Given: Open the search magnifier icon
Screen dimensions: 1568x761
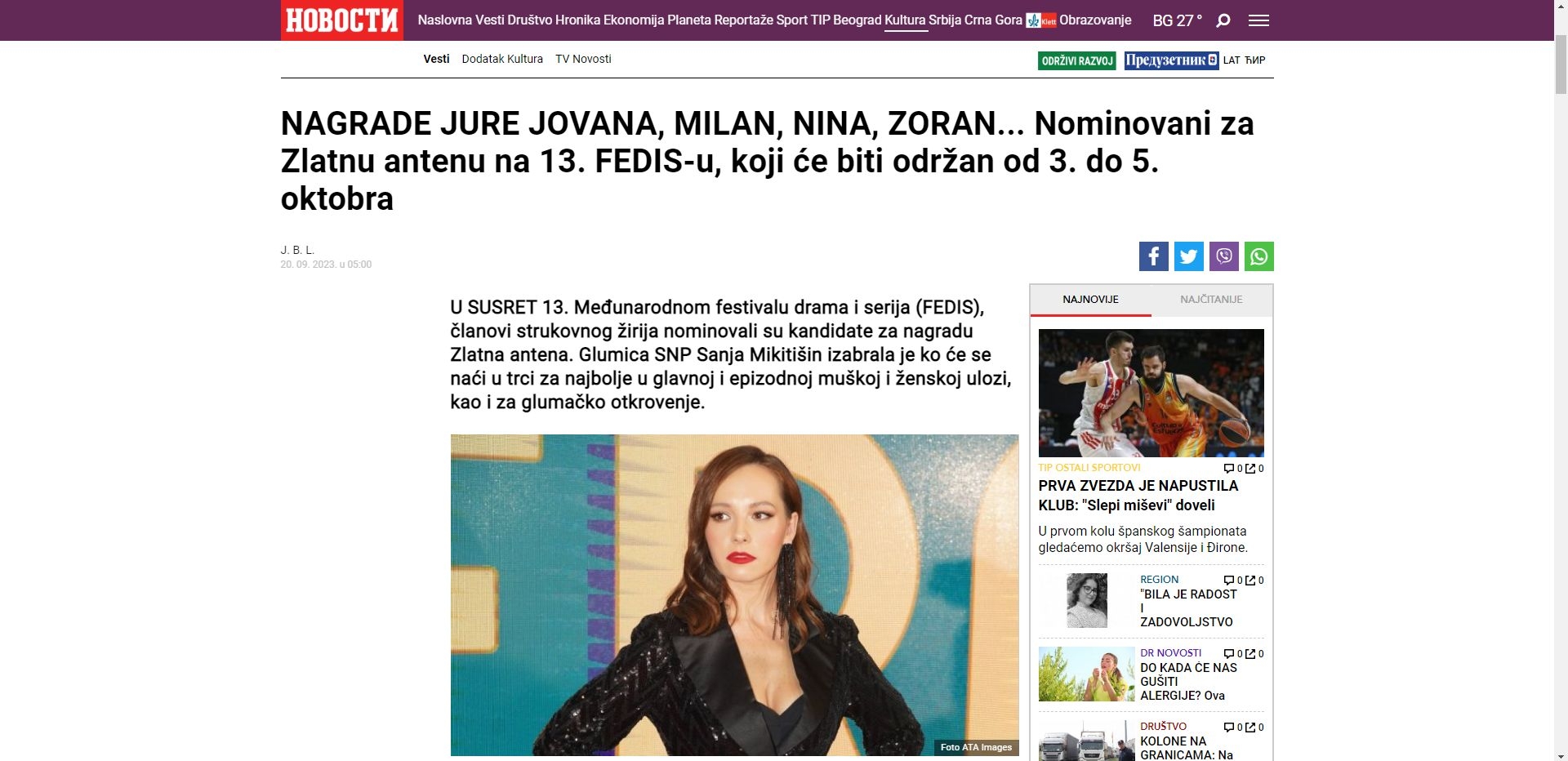Looking at the screenshot, I should (1223, 20).
